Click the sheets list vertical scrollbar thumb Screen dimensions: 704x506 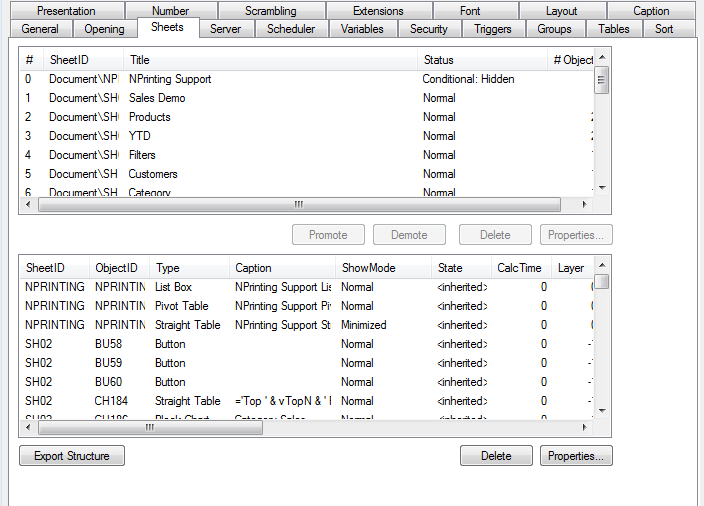coord(602,80)
